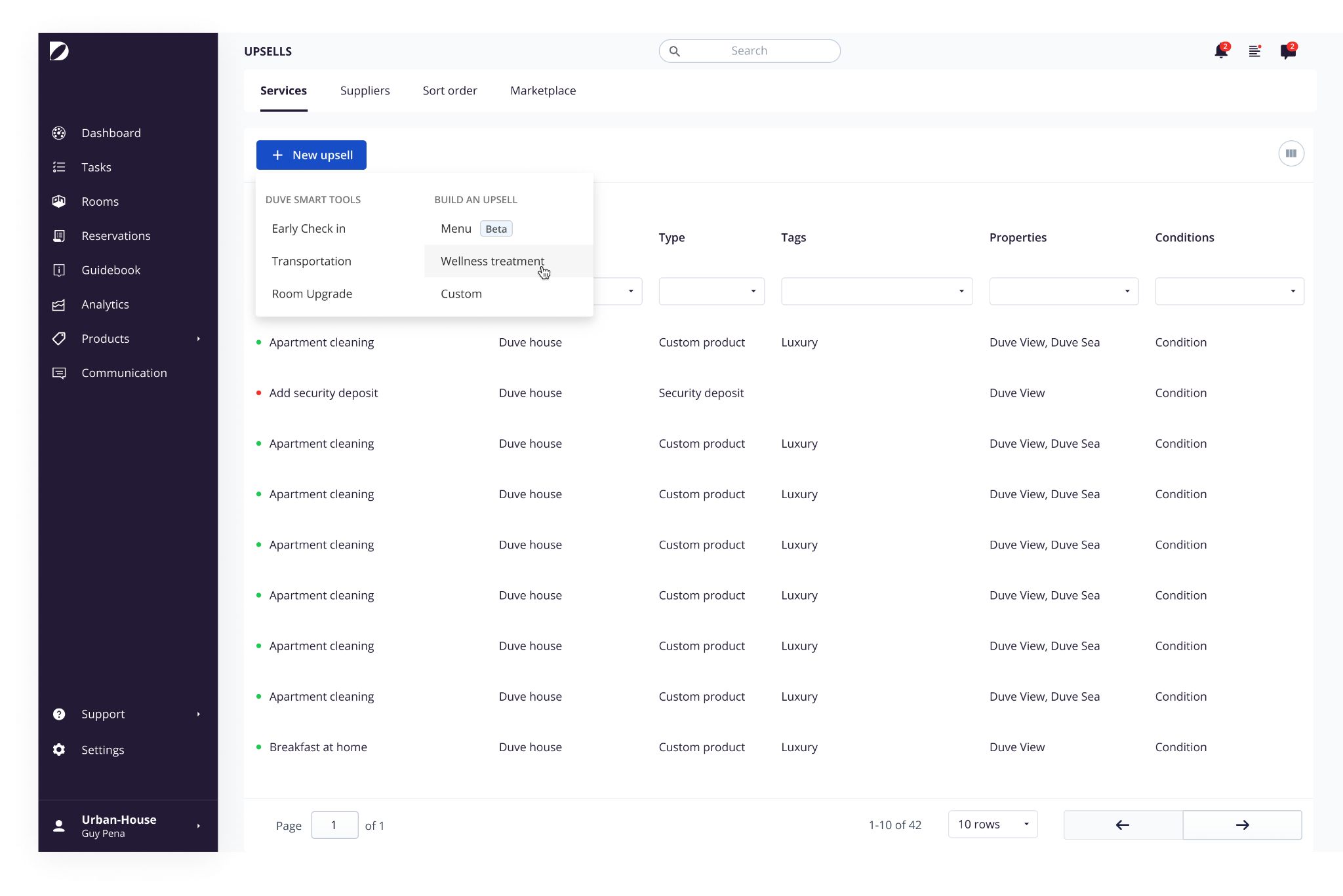Select Menu Beta upsell option
Screen dimensions: 1343x896
(509, 229)
